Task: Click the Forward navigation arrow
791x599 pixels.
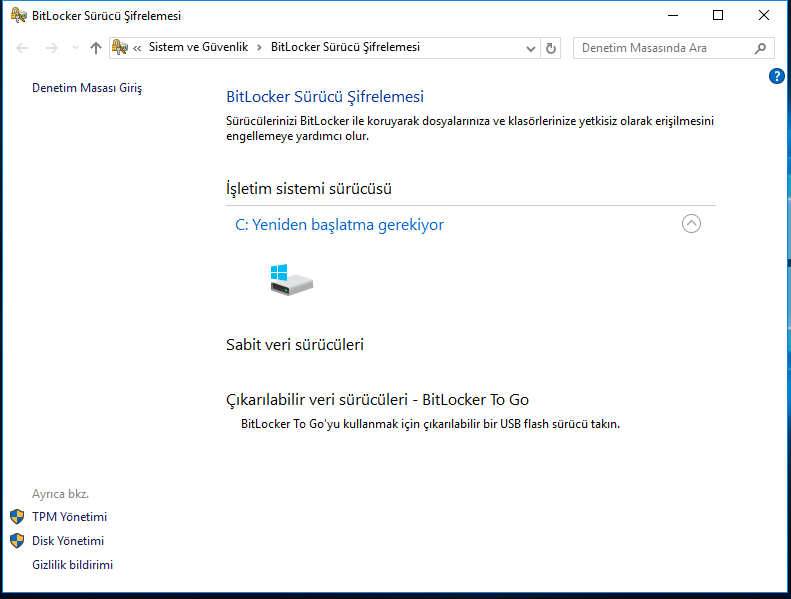Action: coord(52,48)
